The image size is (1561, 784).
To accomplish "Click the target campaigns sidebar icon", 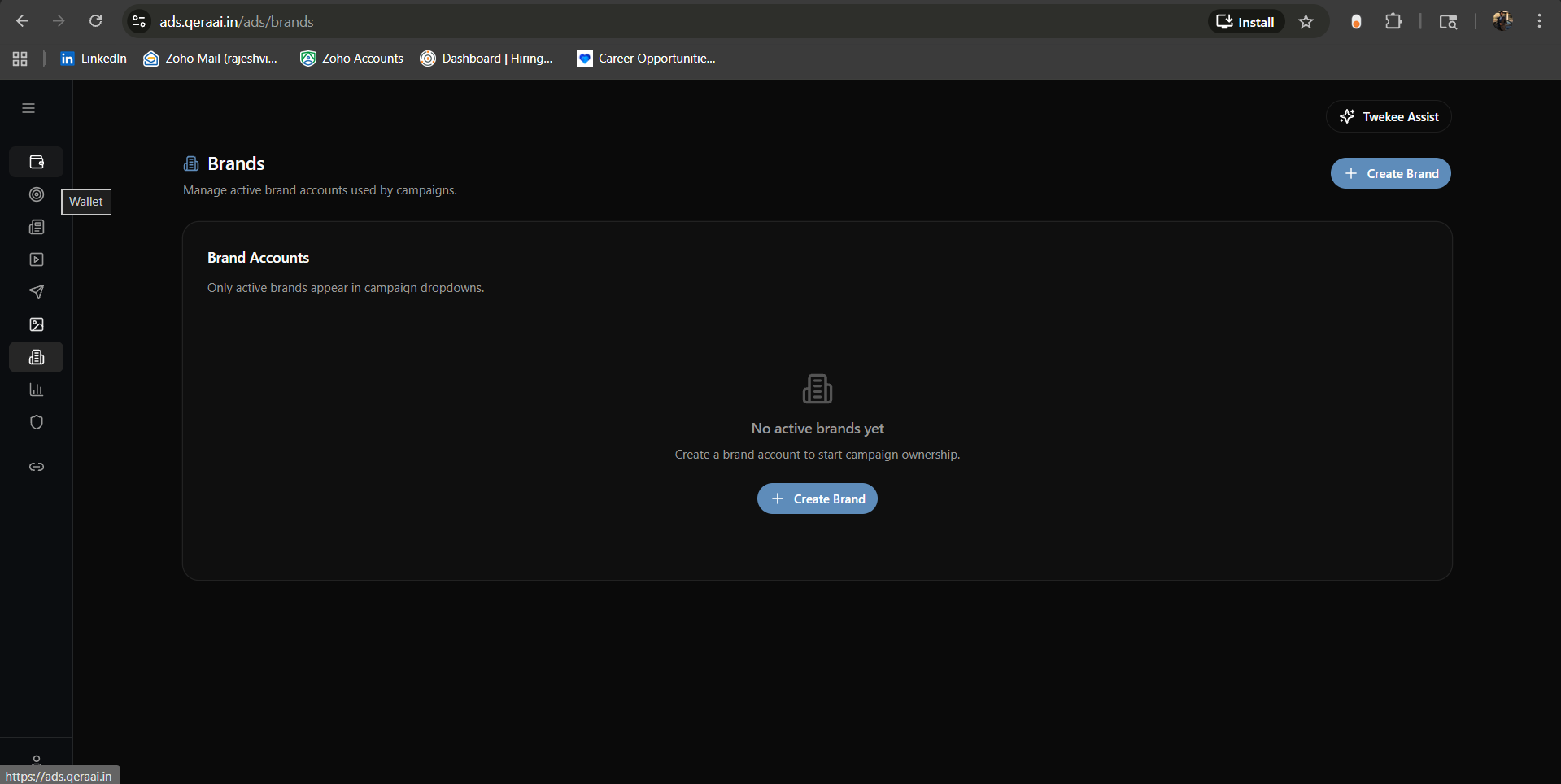I will 37,194.
